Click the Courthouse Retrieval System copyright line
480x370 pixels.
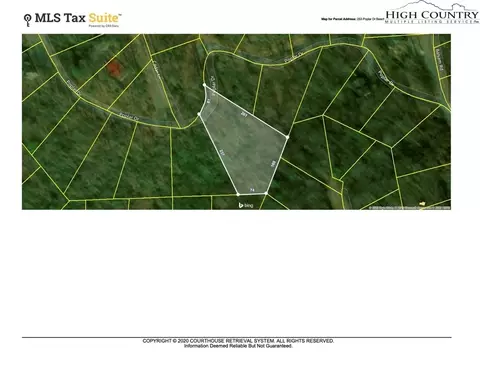click(x=238, y=341)
